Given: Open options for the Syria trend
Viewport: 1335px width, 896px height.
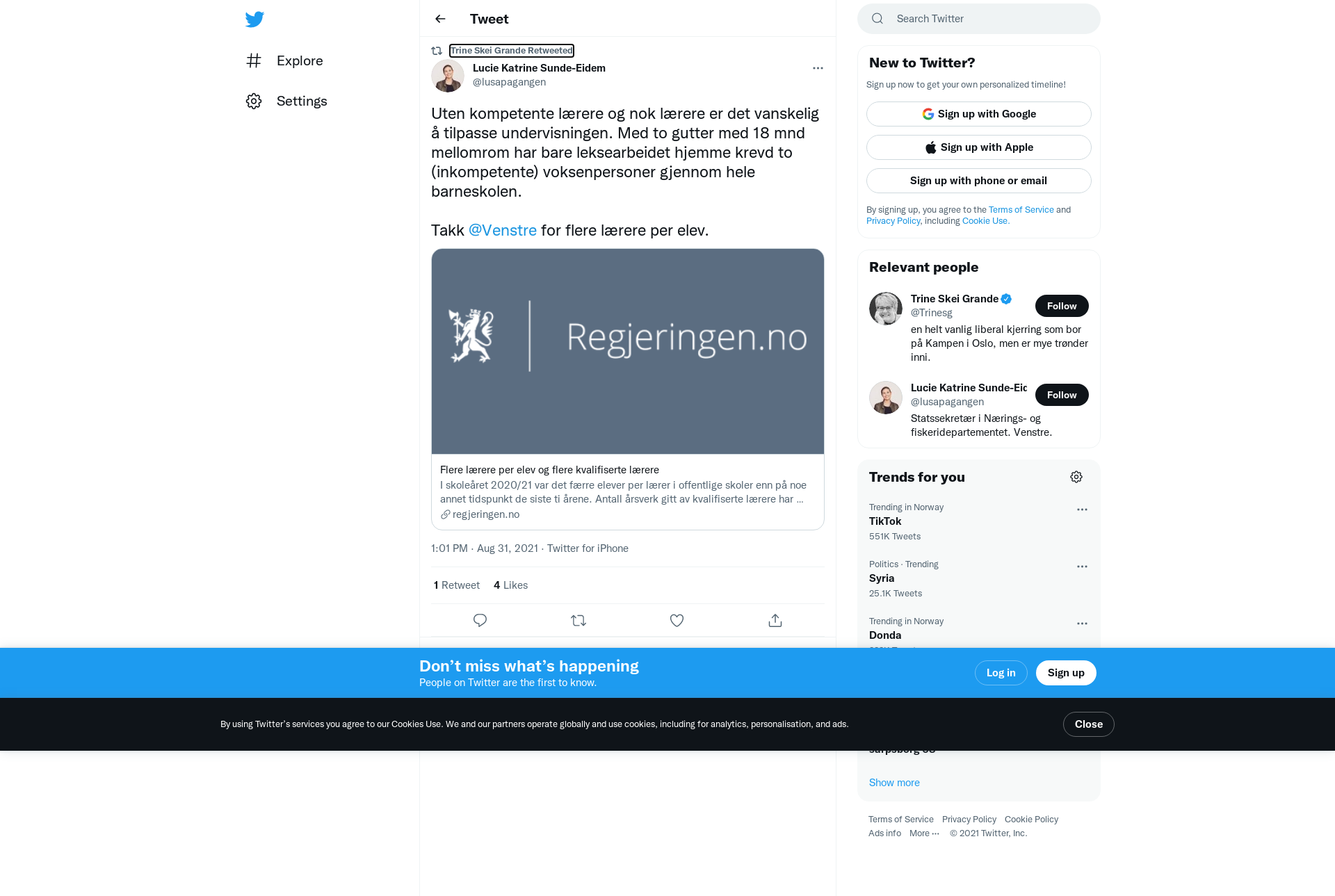Looking at the screenshot, I should click(1082, 567).
